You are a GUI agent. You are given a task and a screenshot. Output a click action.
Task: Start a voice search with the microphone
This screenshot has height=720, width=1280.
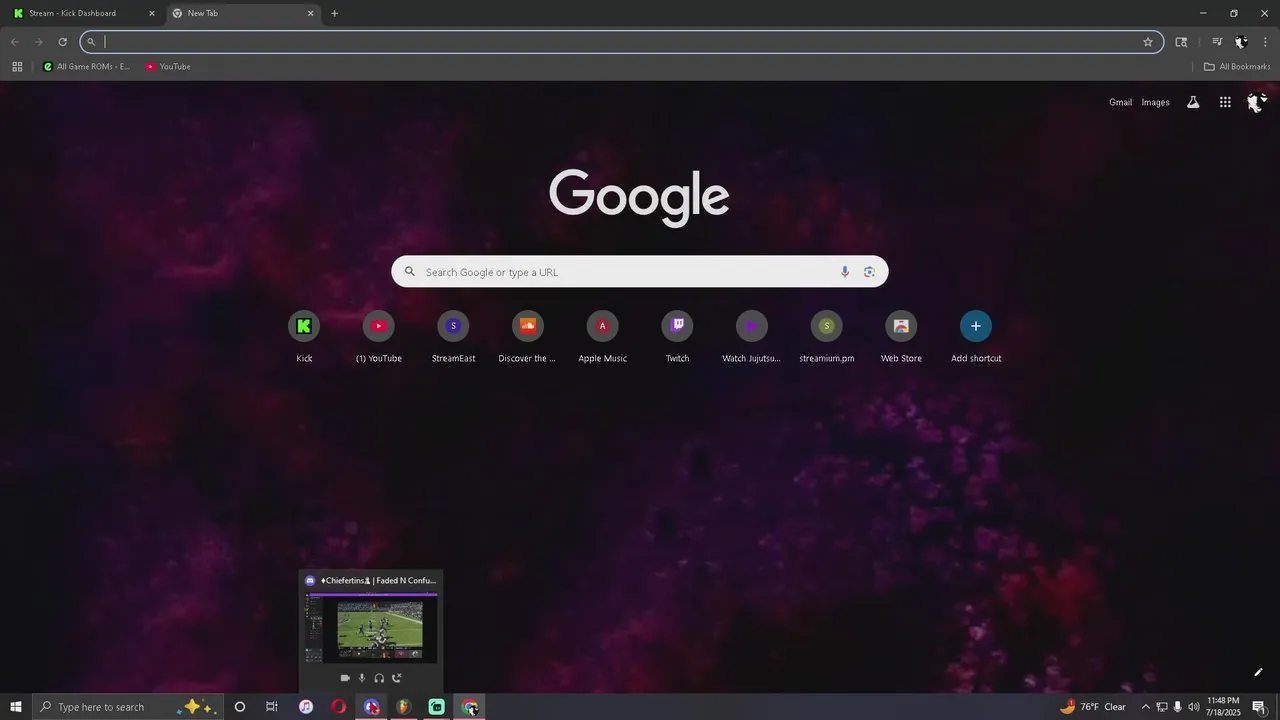pos(845,272)
